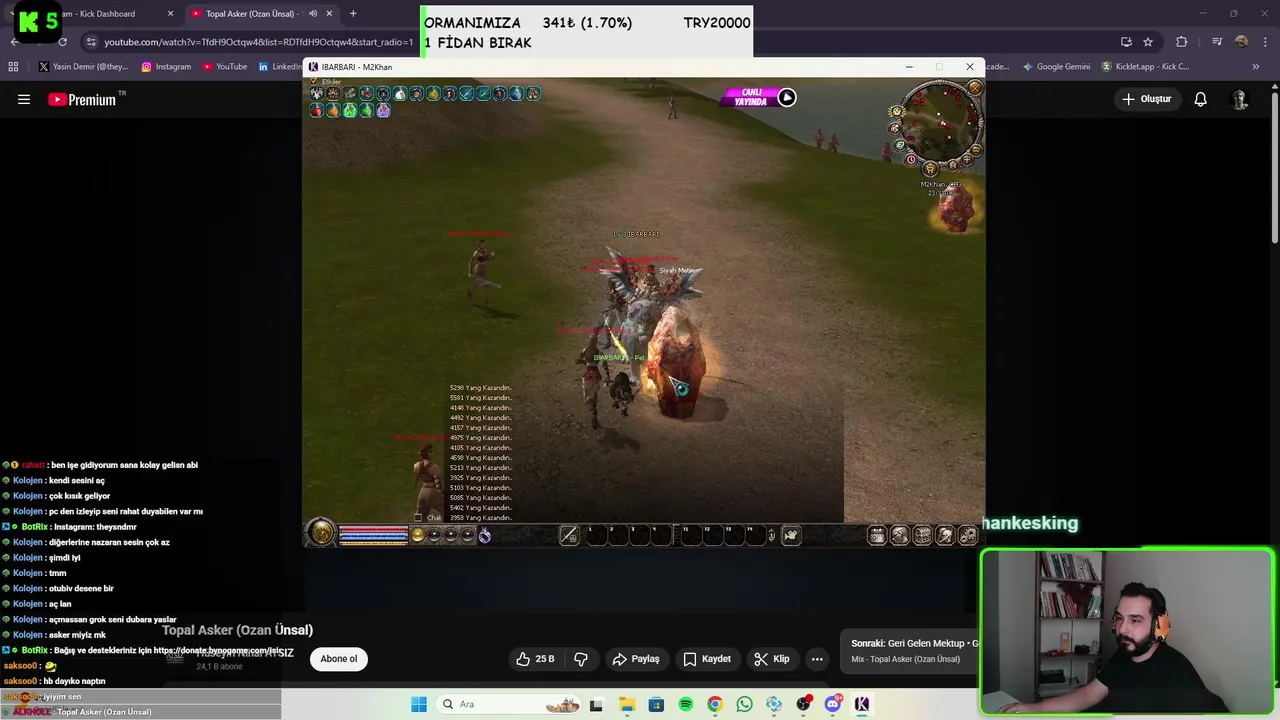Open Task View on the taskbar
The height and width of the screenshot is (720, 1280).
point(596,704)
